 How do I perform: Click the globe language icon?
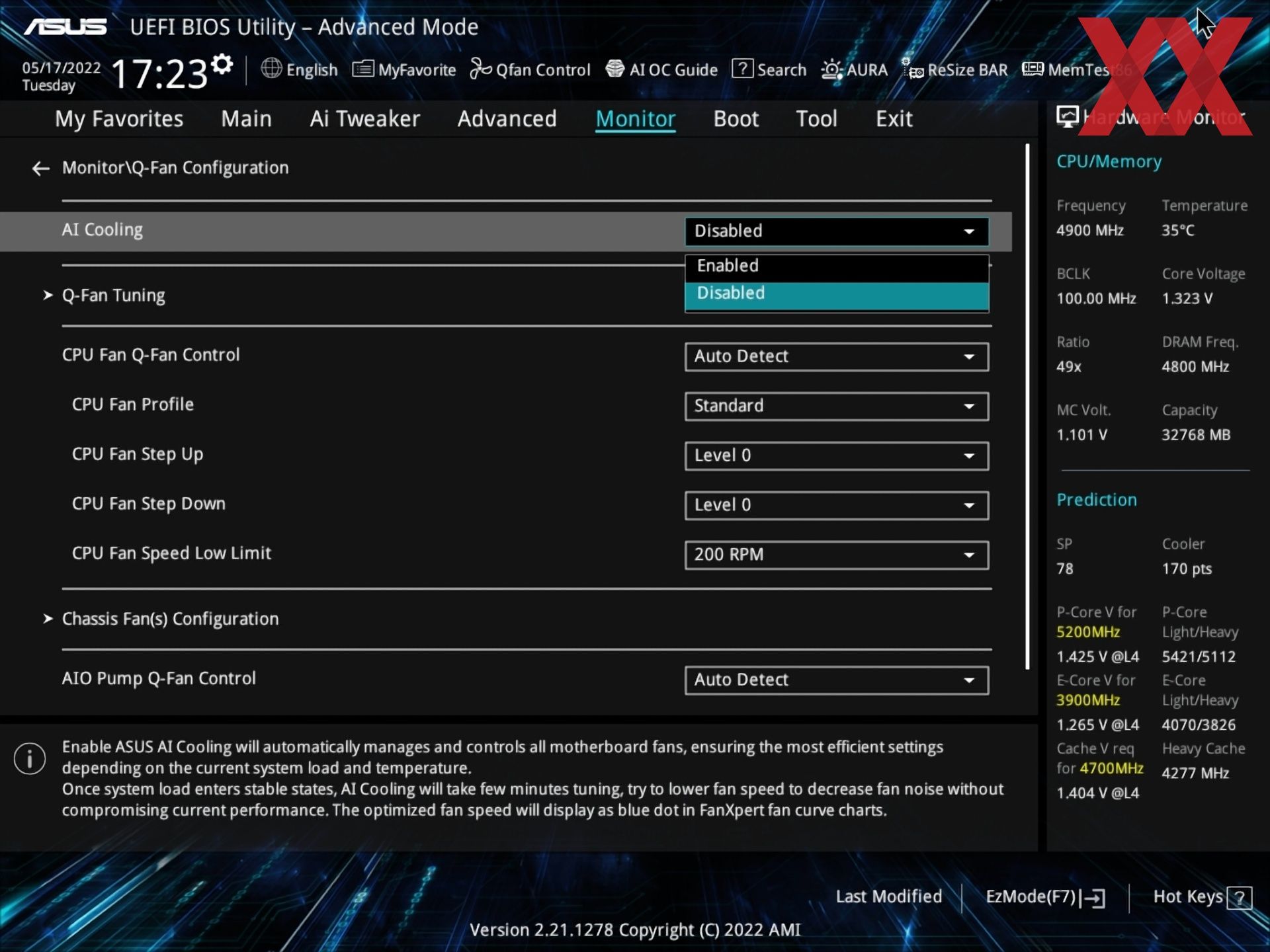coord(271,68)
